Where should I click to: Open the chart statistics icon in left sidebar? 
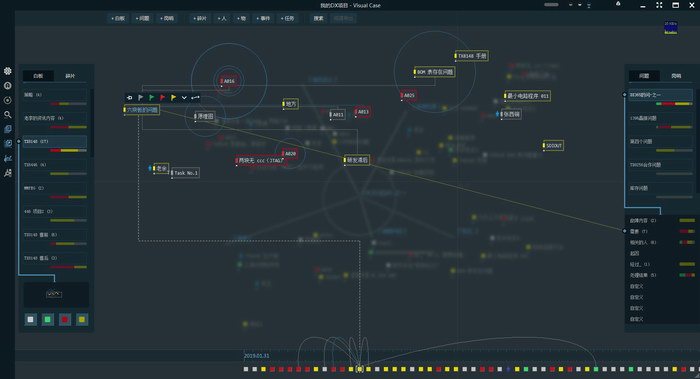(x=8, y=158)
